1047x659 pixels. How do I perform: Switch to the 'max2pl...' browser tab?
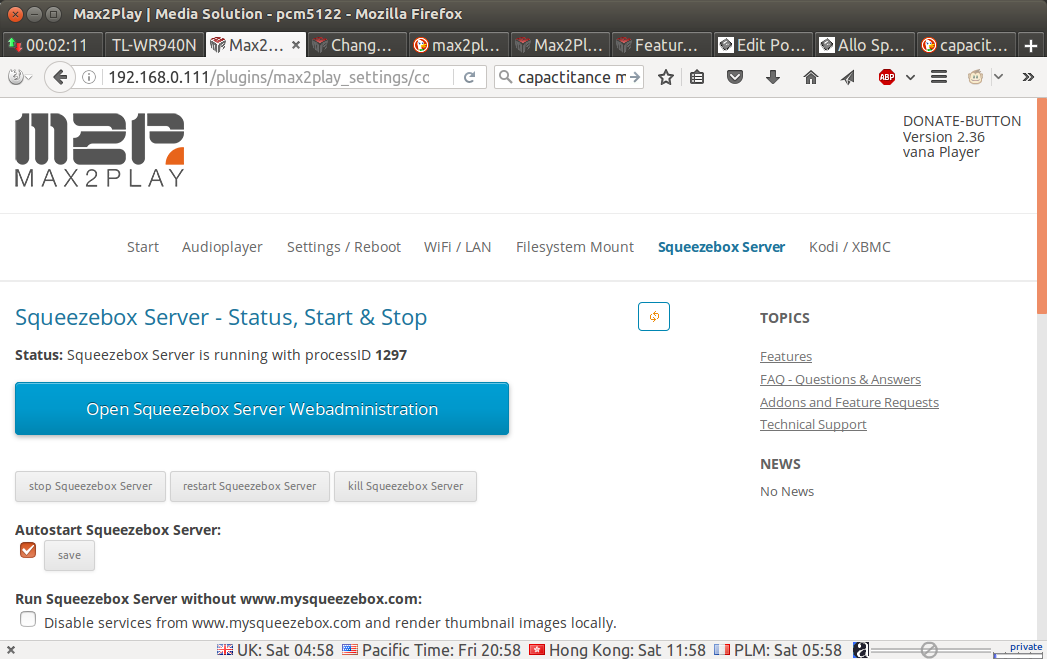(x=459, y=45)
